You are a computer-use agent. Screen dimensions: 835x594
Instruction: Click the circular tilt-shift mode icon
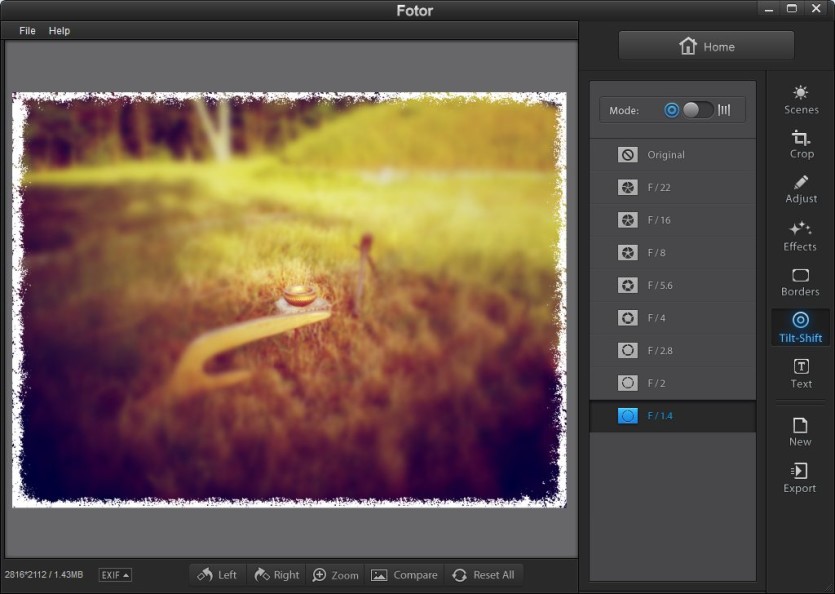[x=672, y=110]
